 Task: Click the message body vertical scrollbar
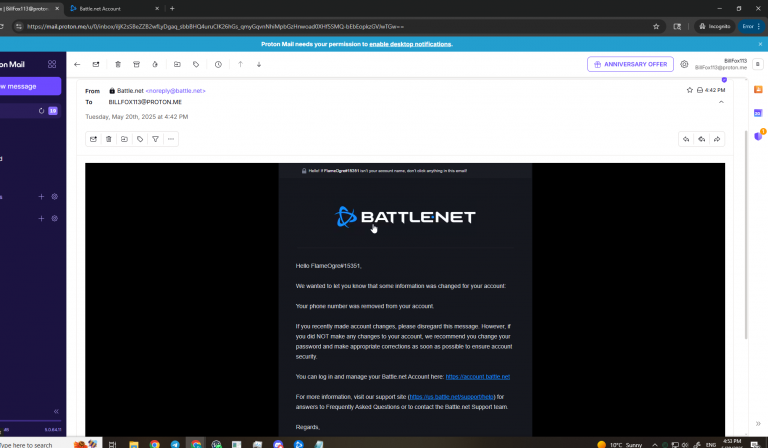click(746, 235)
